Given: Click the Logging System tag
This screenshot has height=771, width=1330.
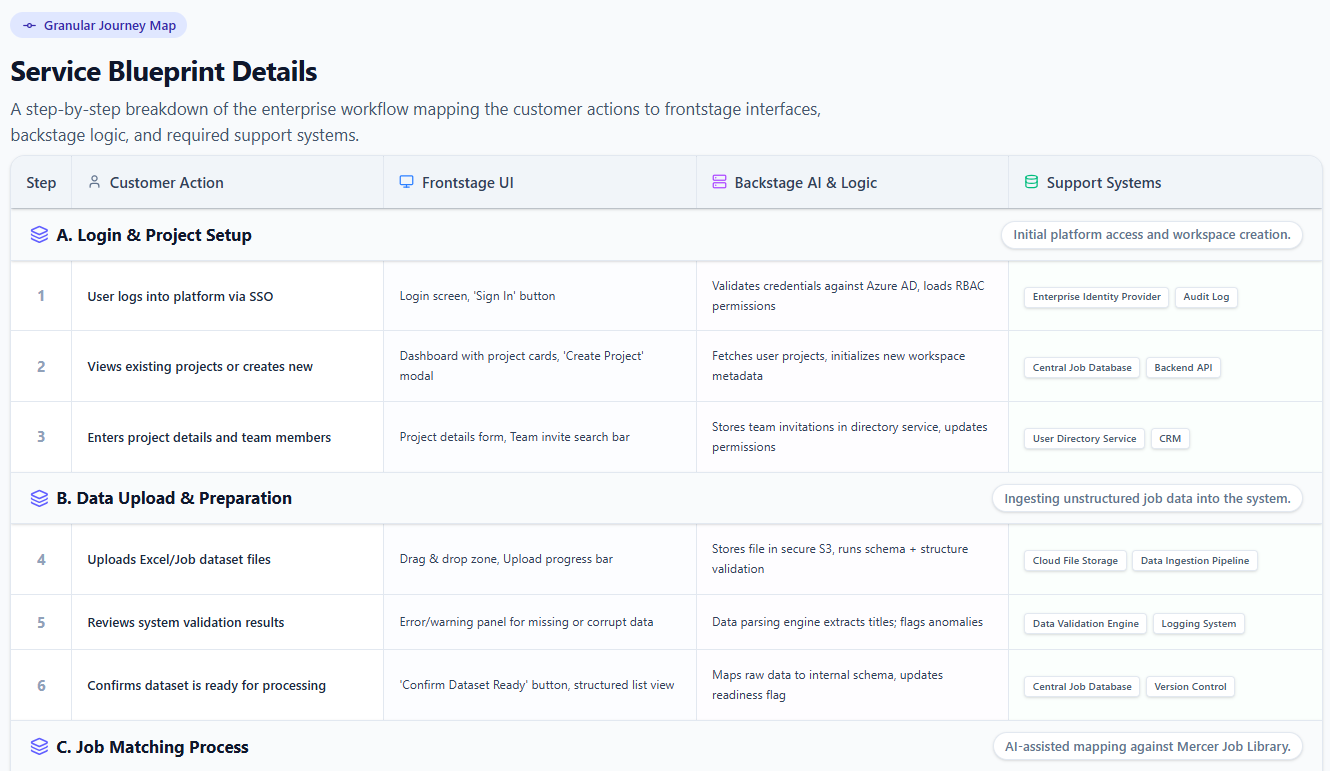Looking at the screenshot, I should coord(1199,624).
